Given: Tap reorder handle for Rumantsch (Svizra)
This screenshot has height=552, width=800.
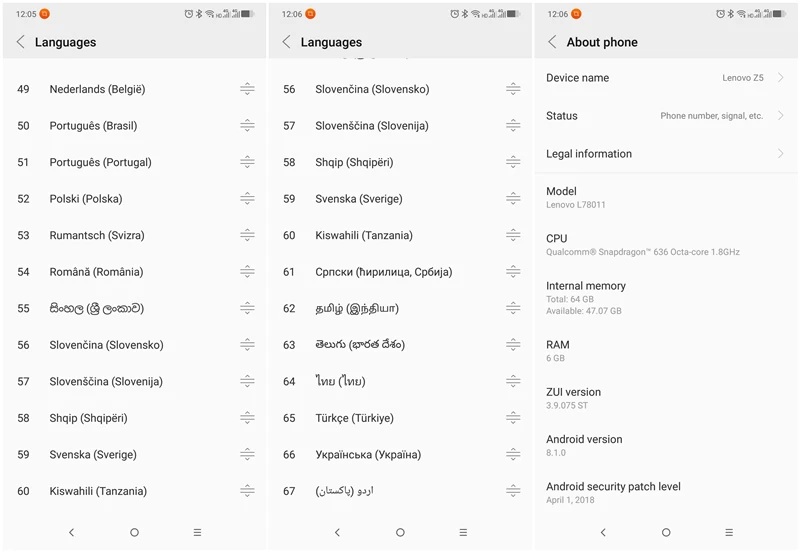Looking at the screenshot, I should pos(247,235).
